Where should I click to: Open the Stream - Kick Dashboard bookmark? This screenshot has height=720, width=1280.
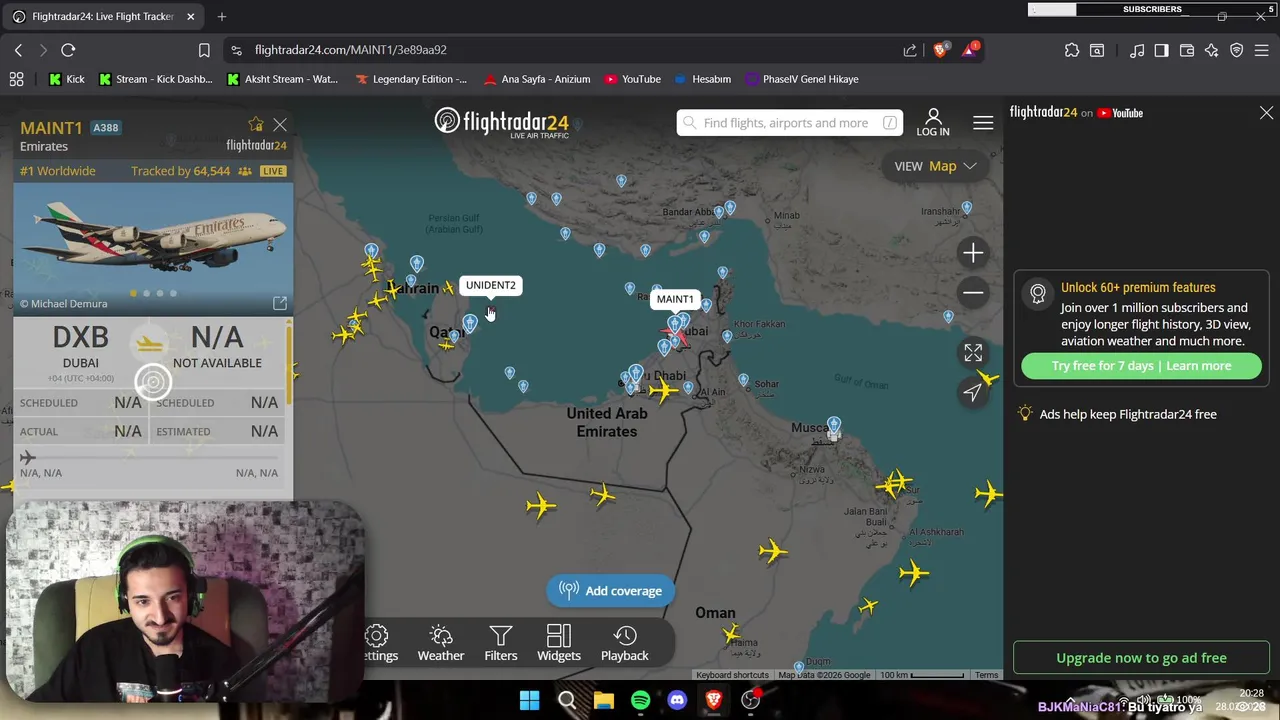(x=156, y=79)
